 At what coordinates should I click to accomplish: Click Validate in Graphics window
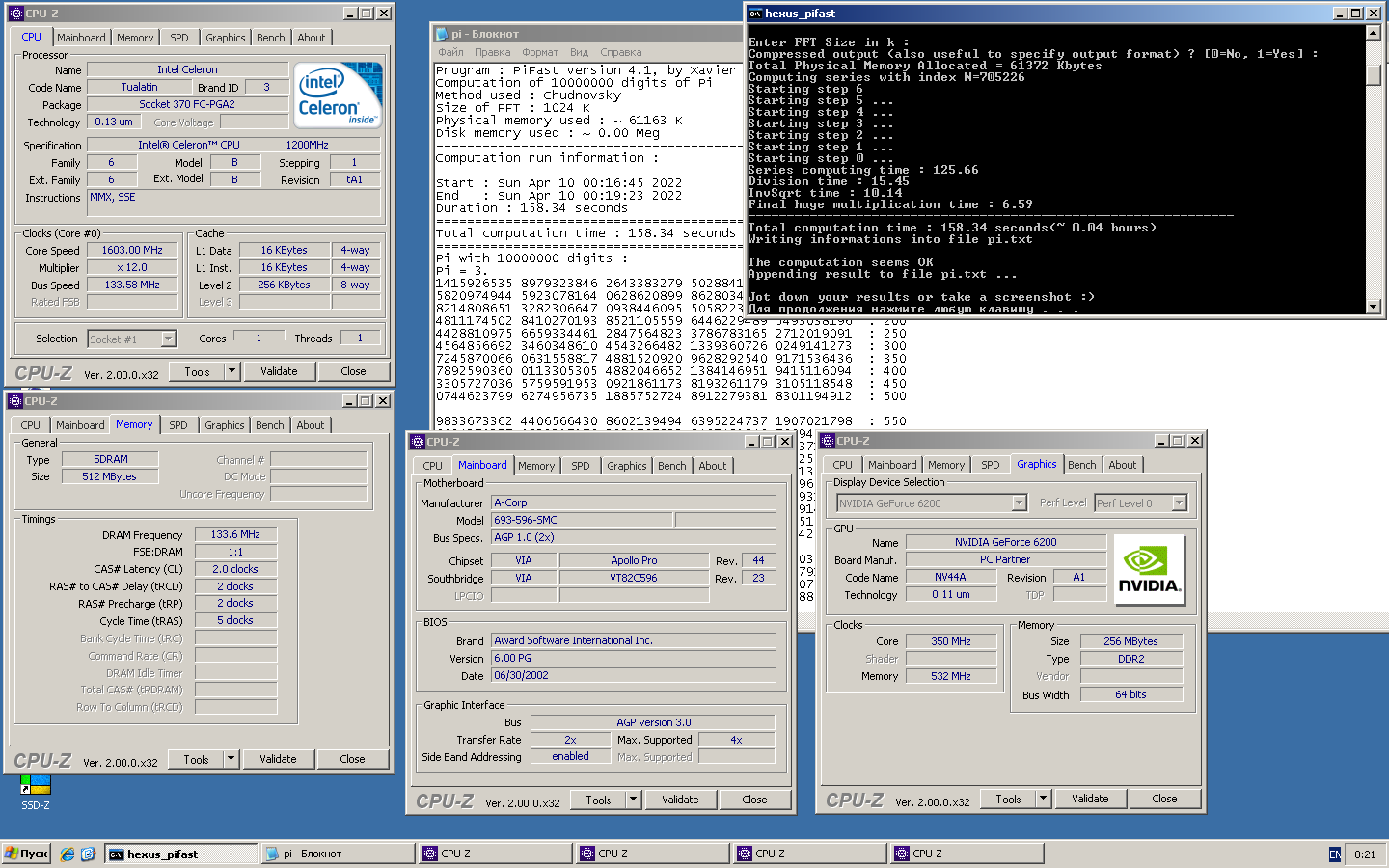pos(1090,799)
